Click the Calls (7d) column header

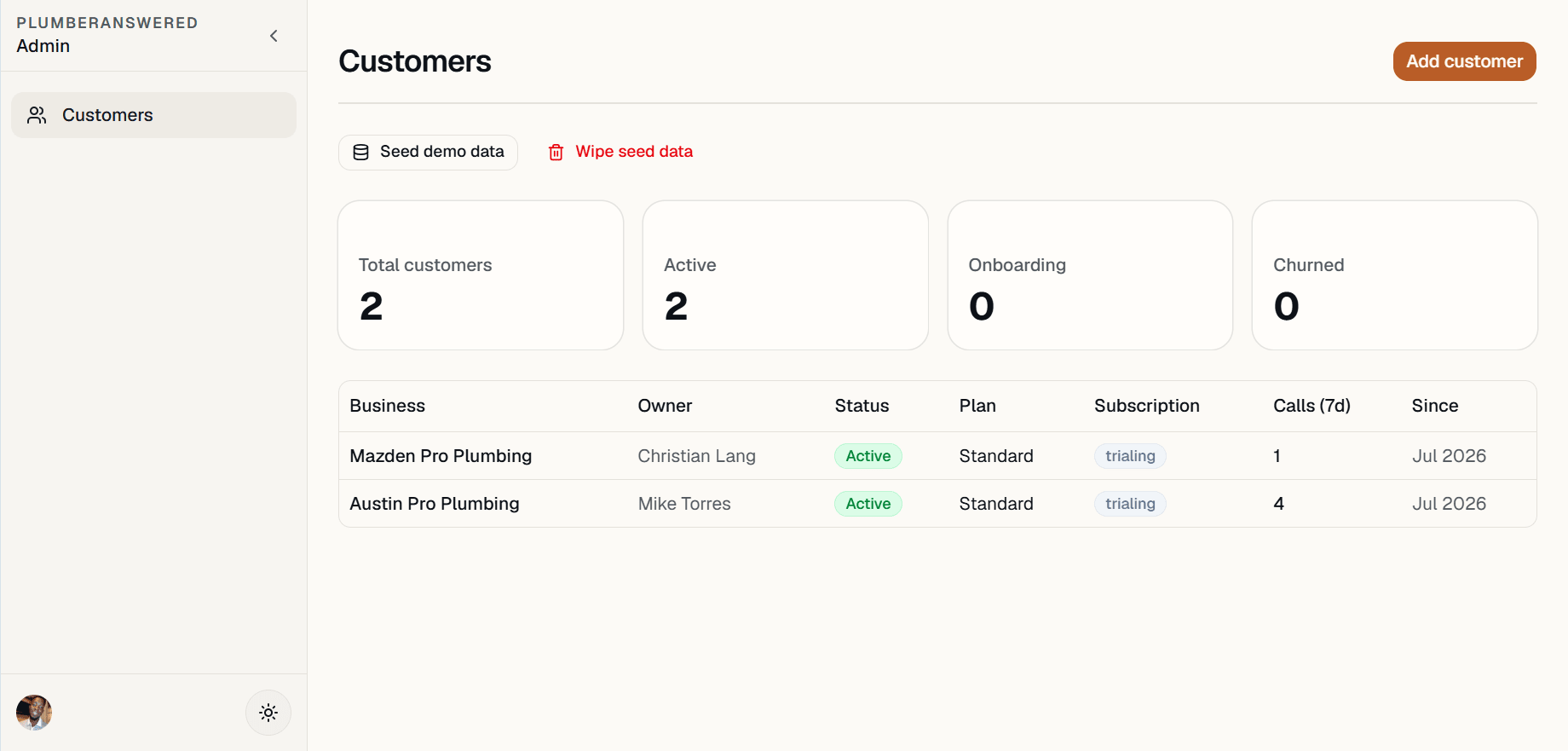point(1311,406)
